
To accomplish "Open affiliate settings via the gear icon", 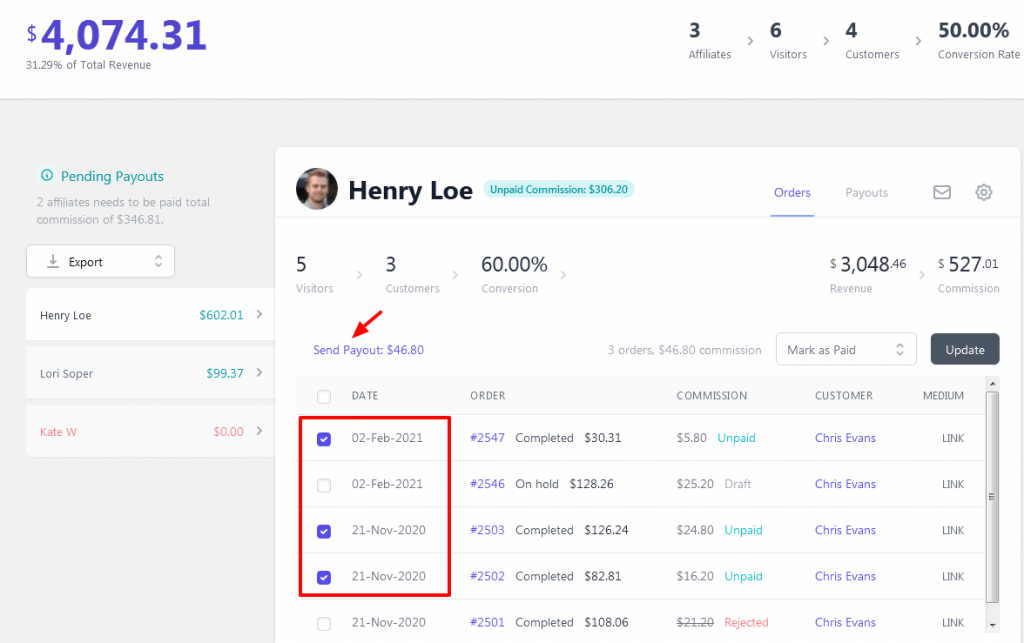I will [x=983, y=192].
